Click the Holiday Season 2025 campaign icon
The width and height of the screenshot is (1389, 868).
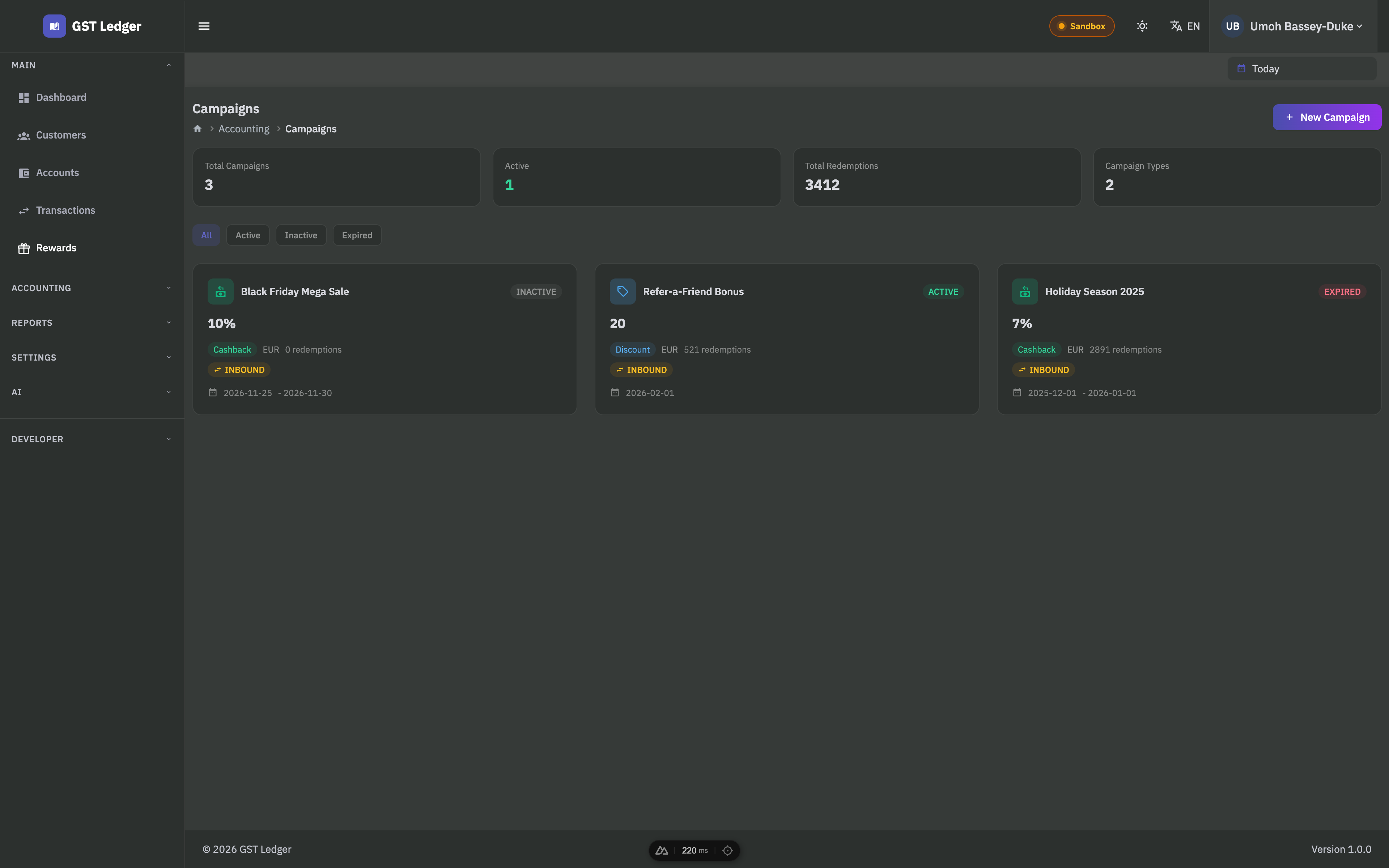[x=1024, y=292]
